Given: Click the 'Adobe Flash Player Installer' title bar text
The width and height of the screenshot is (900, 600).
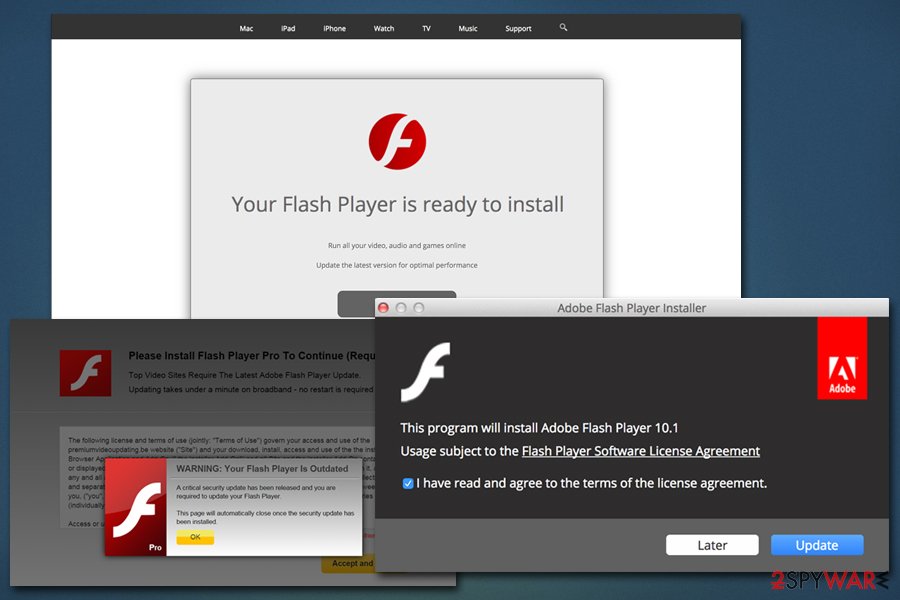Looking at the screenshot, I should tap(631, 308).
